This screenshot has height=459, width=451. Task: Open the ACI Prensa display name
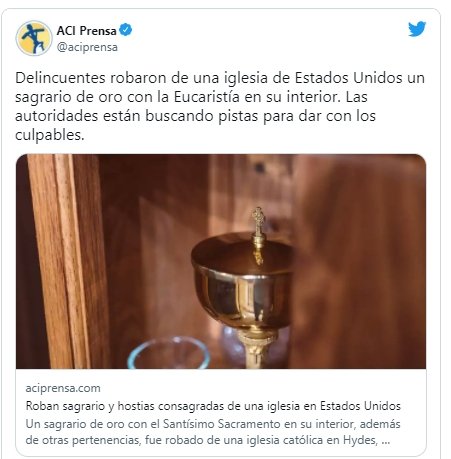pyautogui.click(x=86, y=31)
